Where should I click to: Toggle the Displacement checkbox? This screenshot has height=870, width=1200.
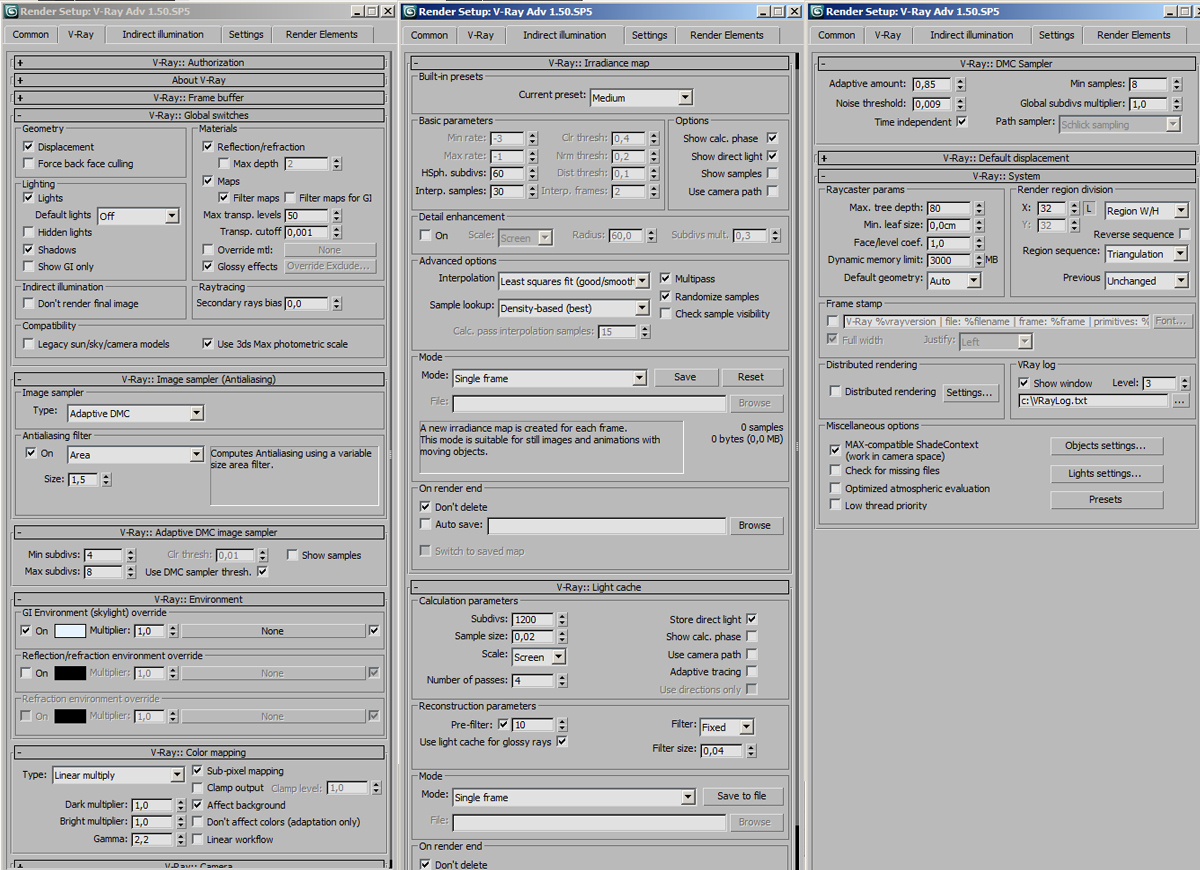click(28, 147)
